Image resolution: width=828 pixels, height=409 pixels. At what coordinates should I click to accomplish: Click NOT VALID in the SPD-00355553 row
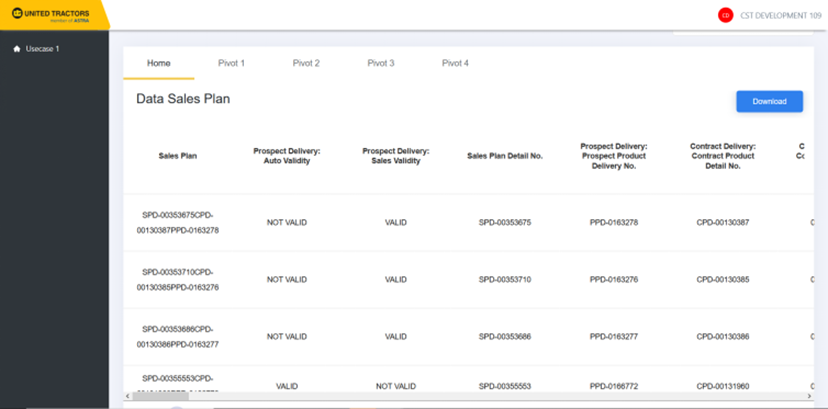pos(396,386)
